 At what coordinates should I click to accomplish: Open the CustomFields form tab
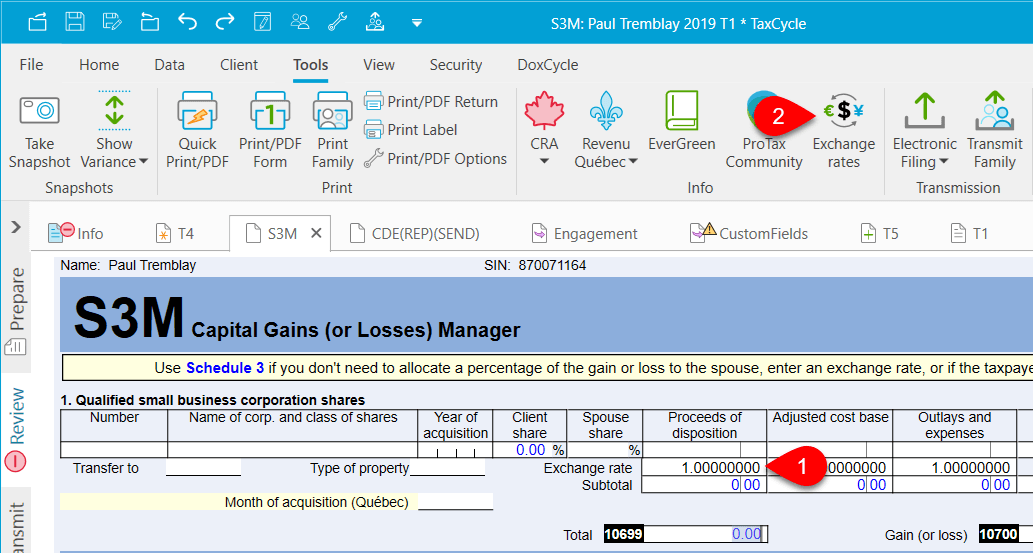point(748,233)
